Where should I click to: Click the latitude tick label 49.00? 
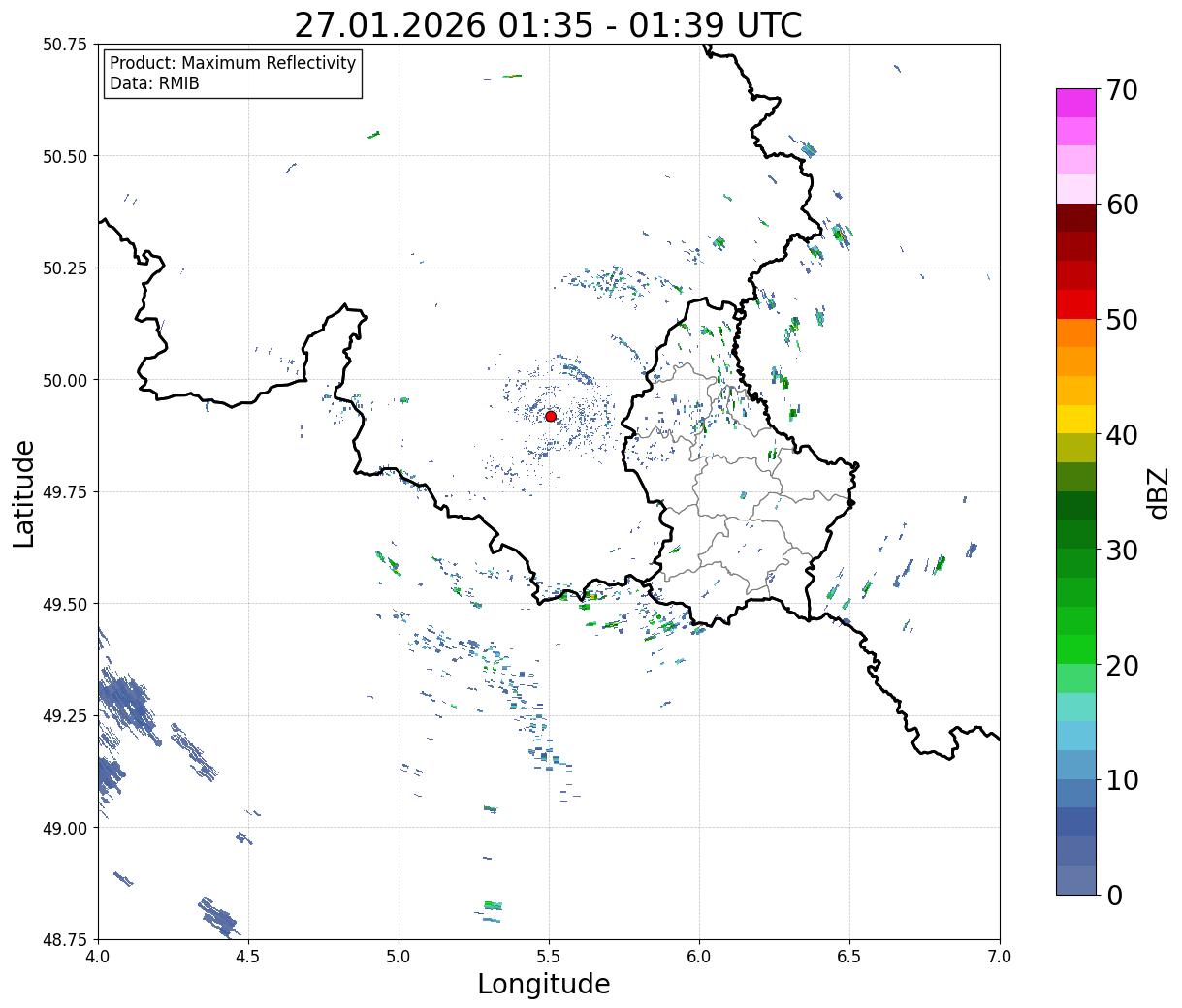tap(64, 828)
